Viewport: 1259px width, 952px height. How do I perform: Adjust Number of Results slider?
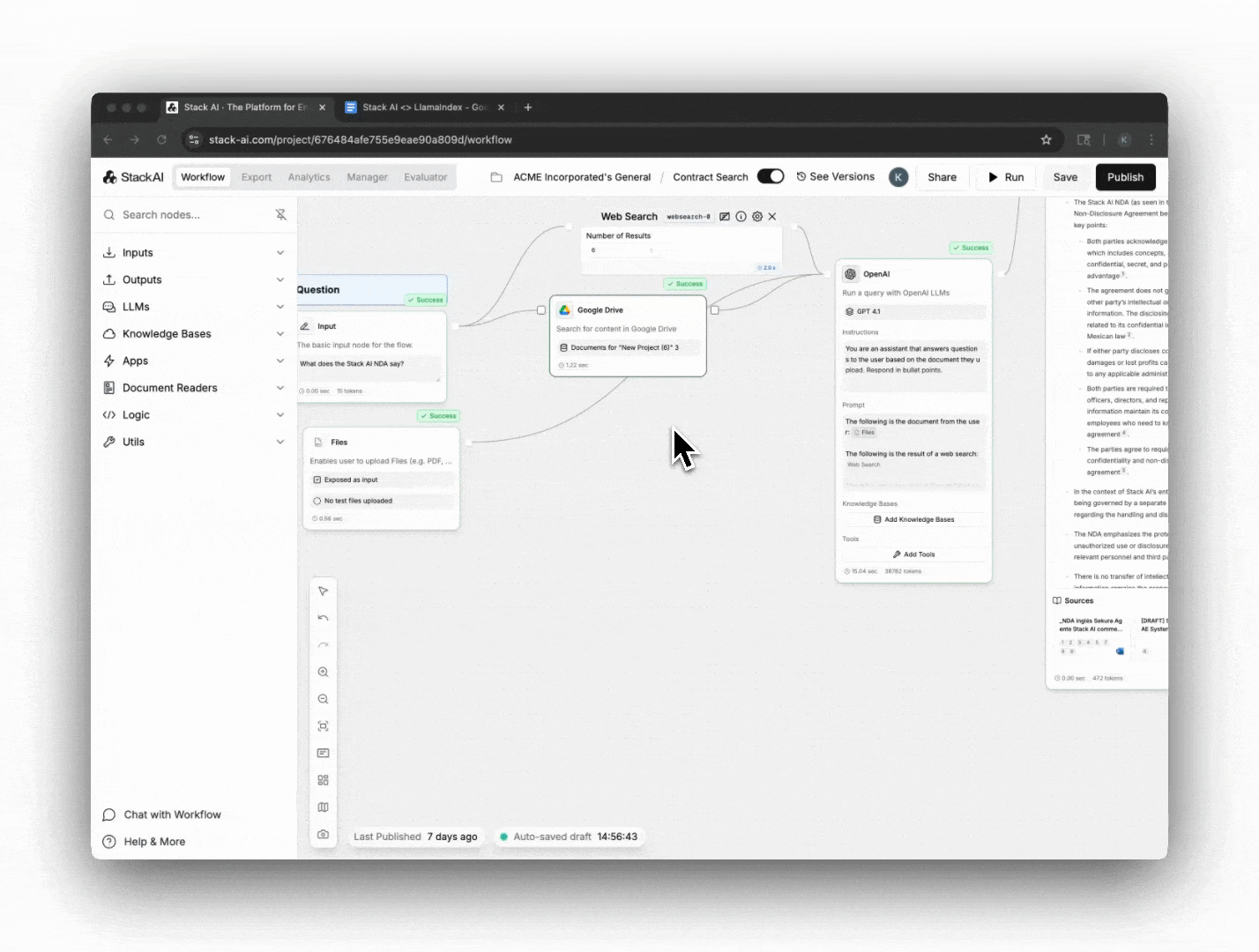(x=622, y=250)
